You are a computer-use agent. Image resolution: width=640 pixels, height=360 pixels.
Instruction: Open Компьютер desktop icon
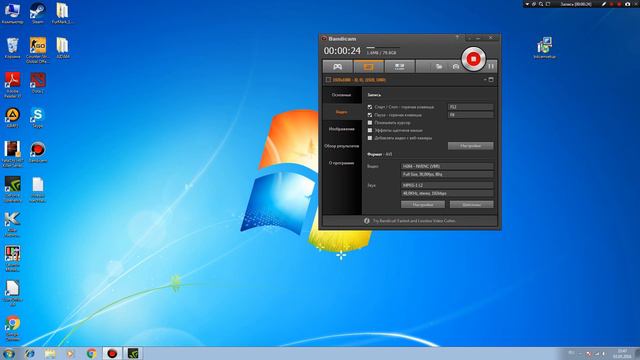(x=12, y=13)
